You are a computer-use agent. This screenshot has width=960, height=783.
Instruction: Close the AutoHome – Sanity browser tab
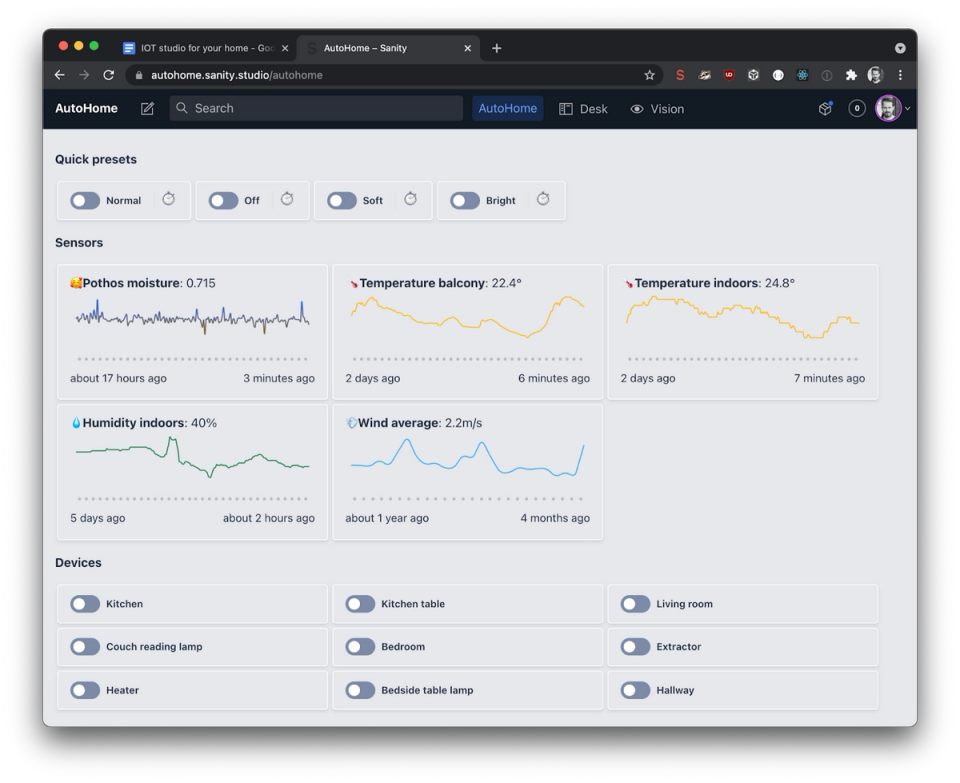468,48
